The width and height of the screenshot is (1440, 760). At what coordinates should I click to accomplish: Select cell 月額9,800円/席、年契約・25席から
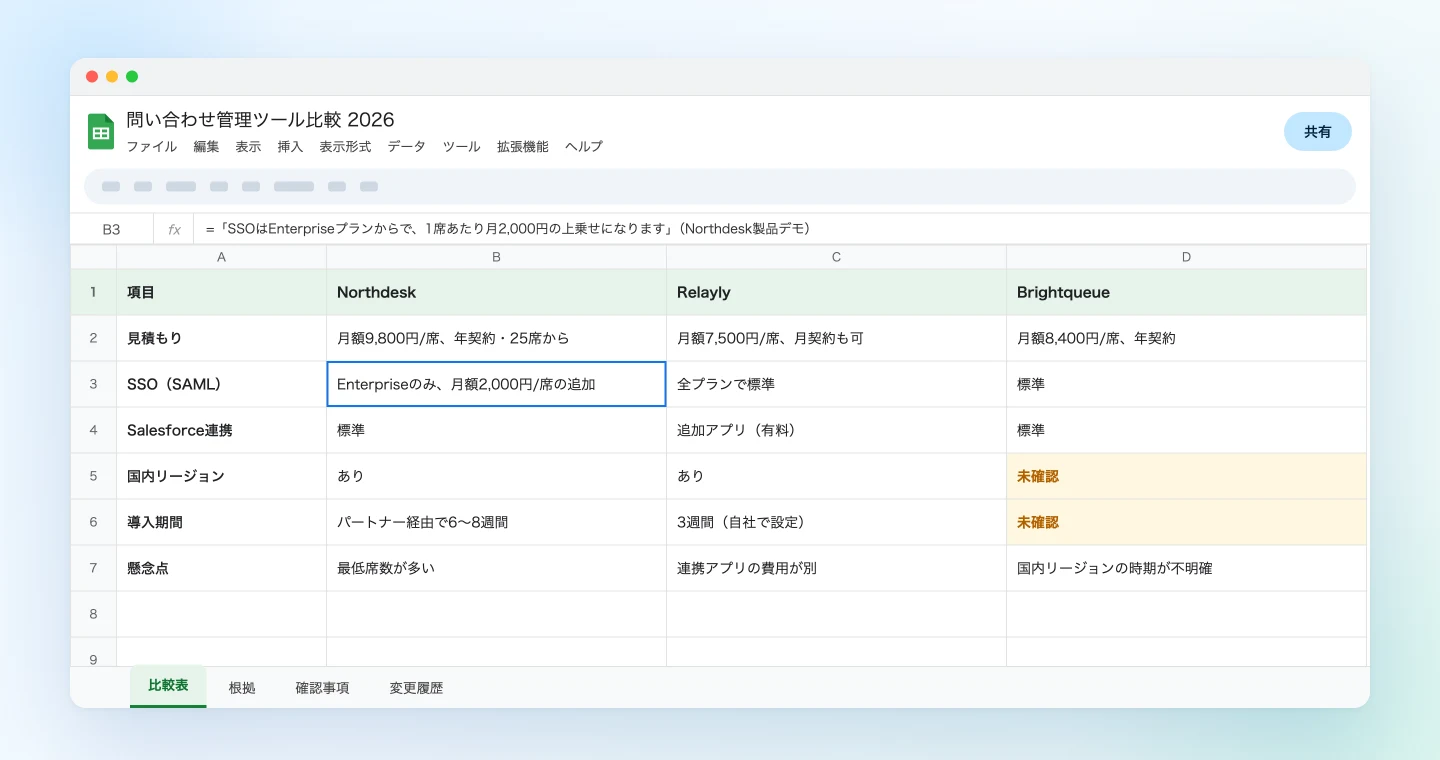(496, 339)
